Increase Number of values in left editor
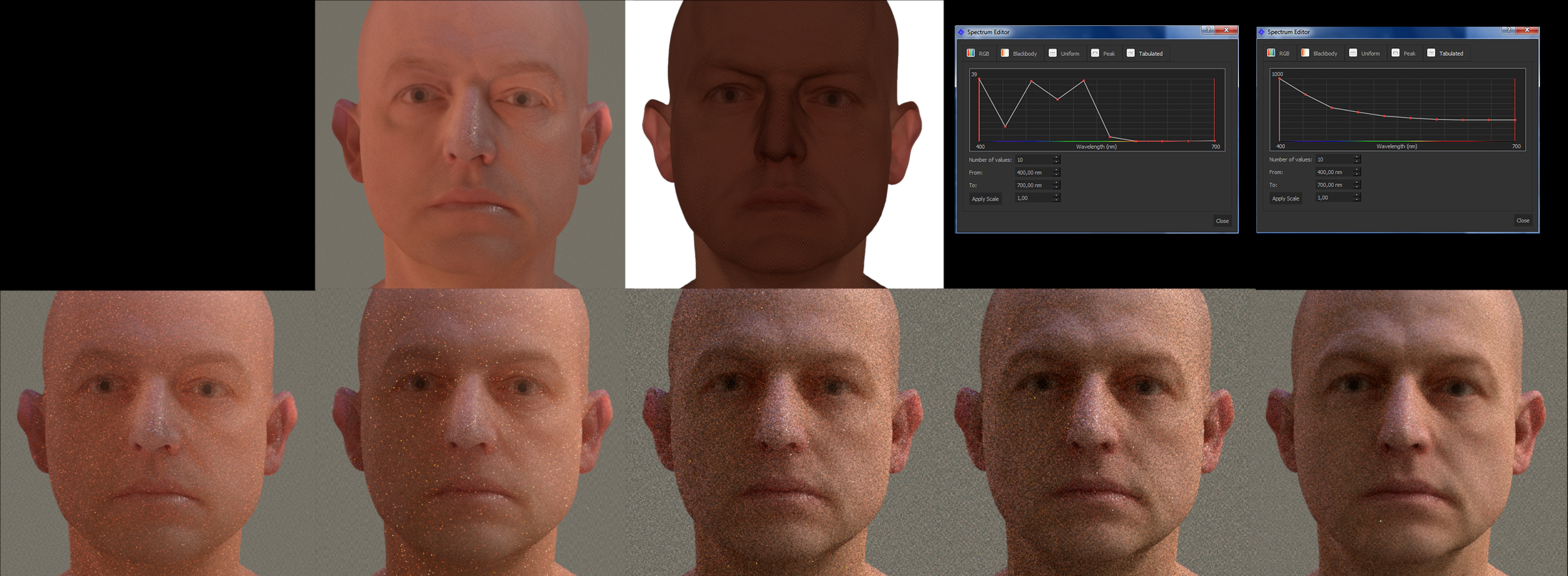 pos(1057,158)
